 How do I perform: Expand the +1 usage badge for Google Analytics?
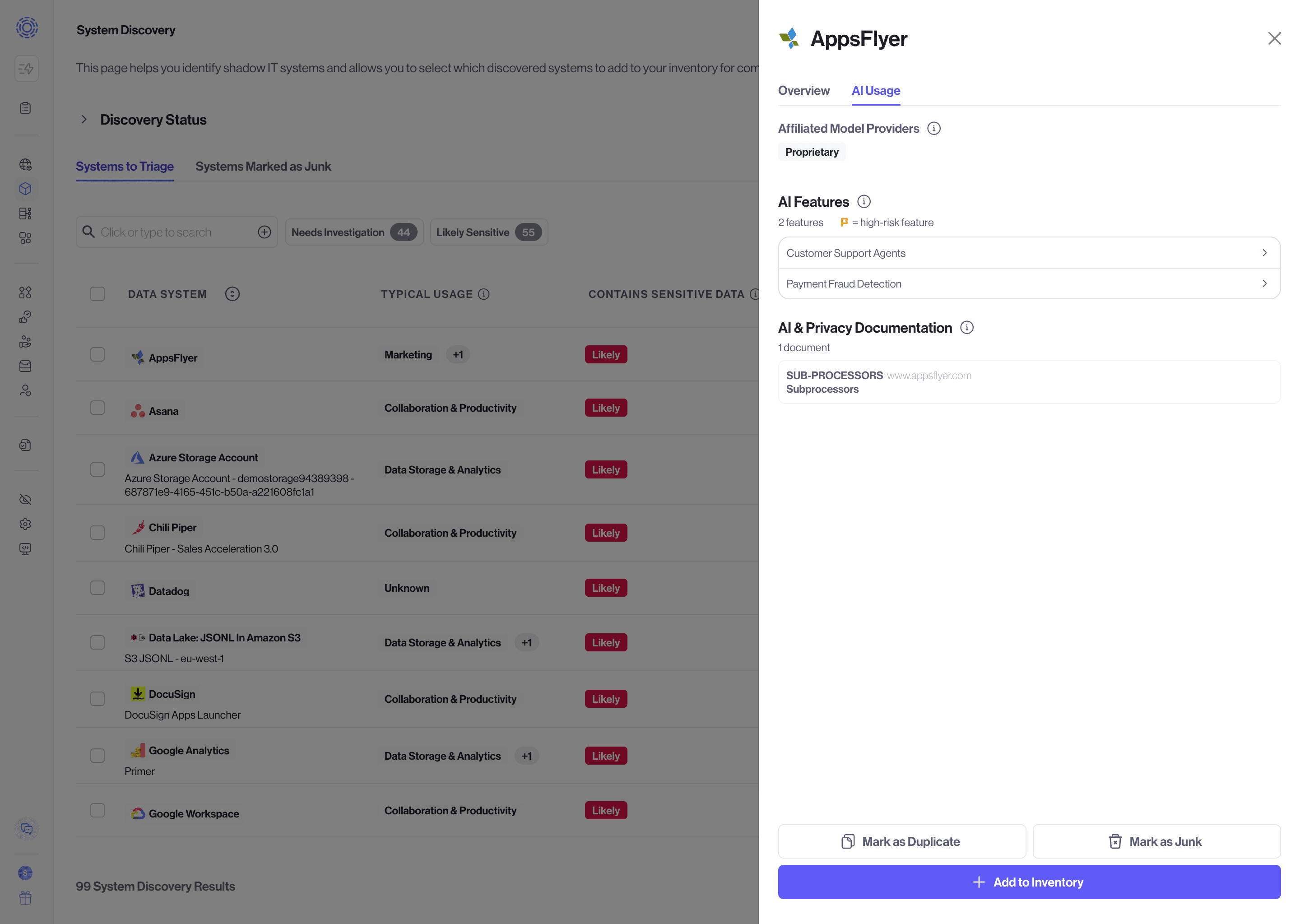coord(526,756)
